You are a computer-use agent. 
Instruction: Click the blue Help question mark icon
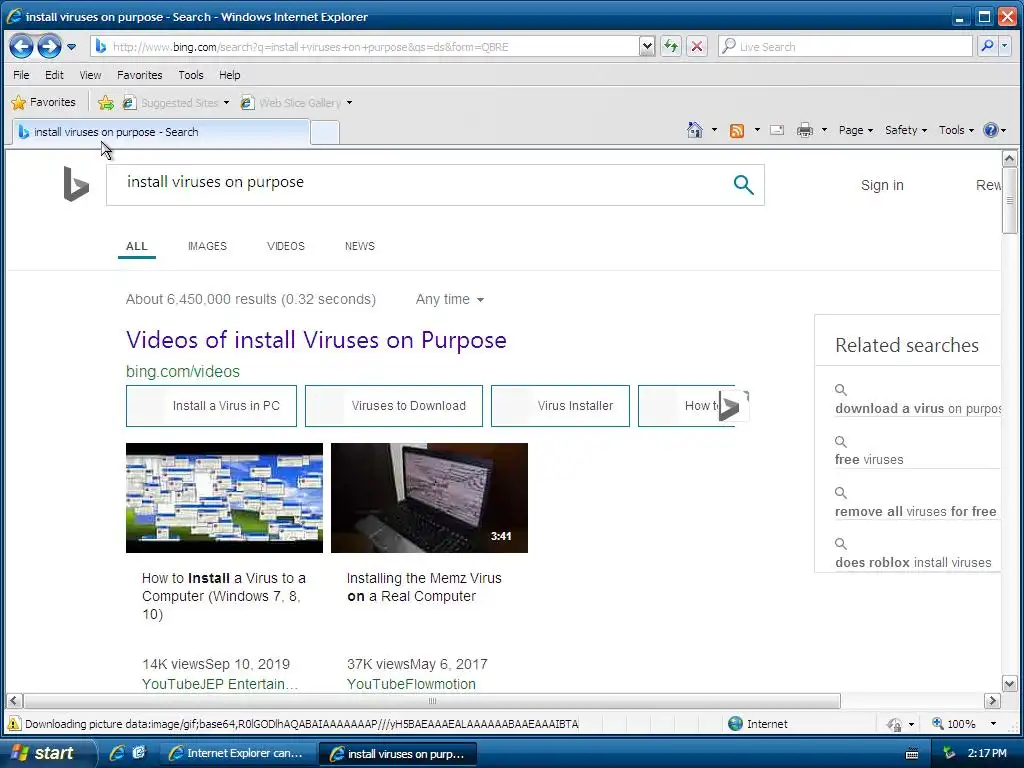(991, 130)
